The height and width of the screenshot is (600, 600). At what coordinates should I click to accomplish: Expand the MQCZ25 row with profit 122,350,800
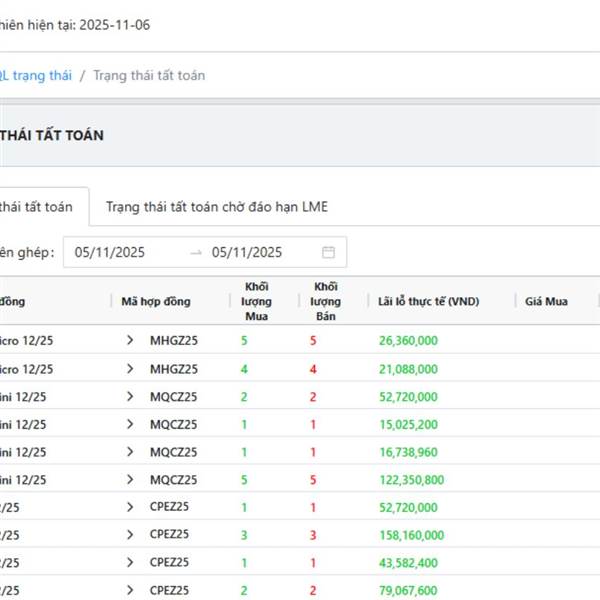pyautogui.click(x=130, y=480)
